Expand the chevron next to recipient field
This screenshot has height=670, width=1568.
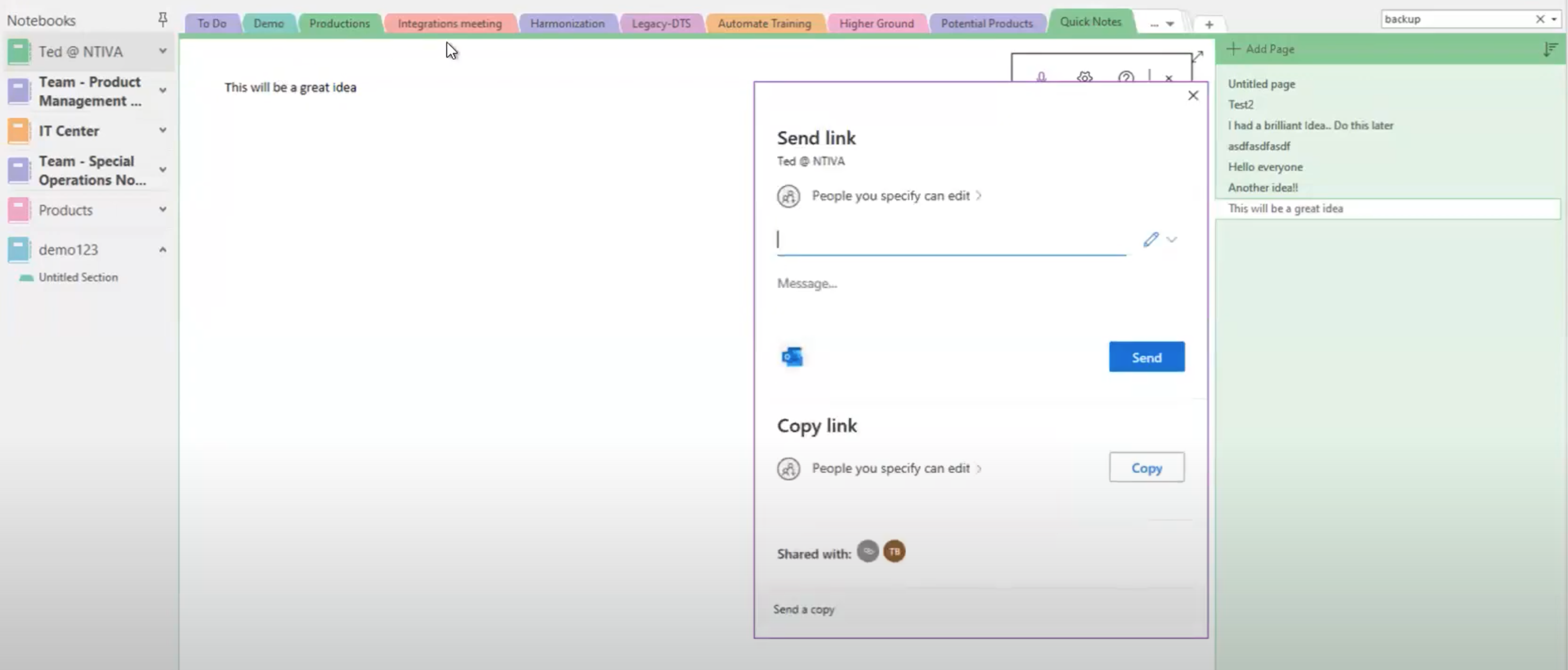(1171, 239)
